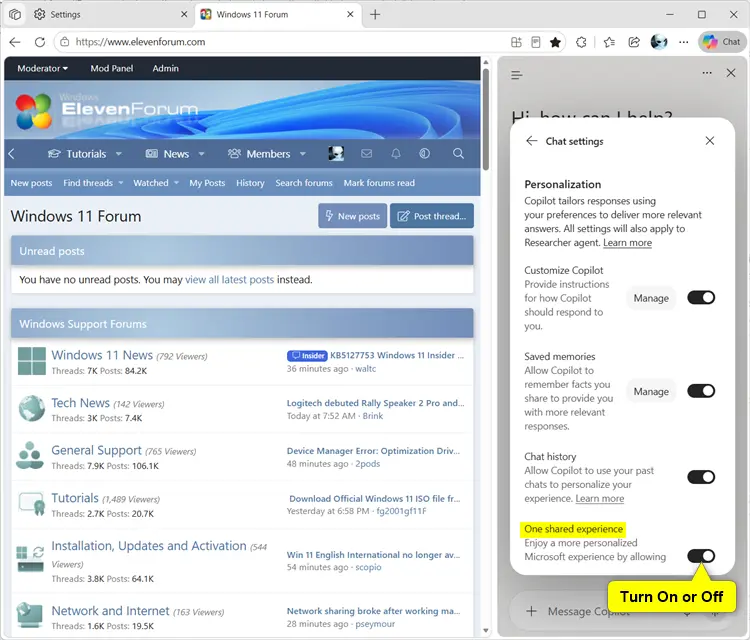The width and height of the screenshot is (750, 640).
Task: Open Learn more link under Personalization
Action: coord(627,243)
